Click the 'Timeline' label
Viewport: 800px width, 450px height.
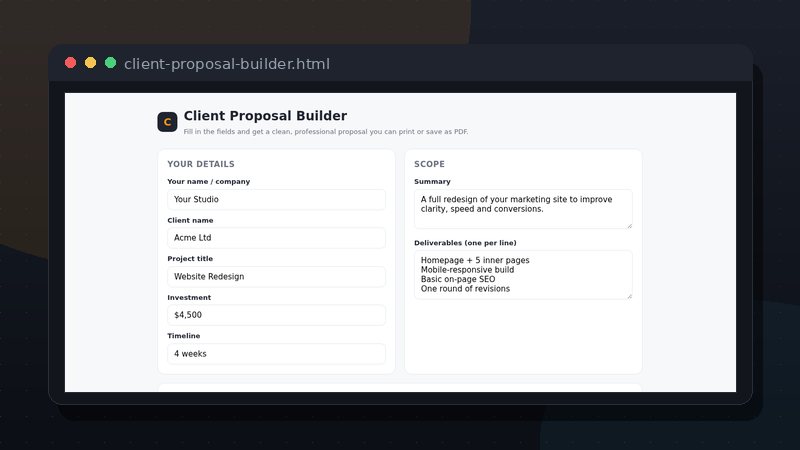tap(184, 336)
